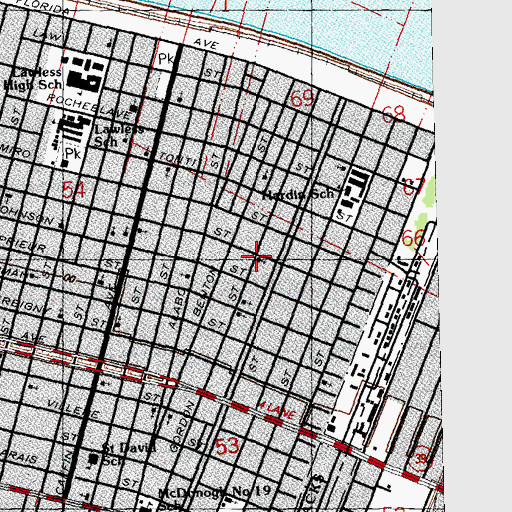Image resolution: width=512 pixels, height=512 pixels.
Task: Select the red section number 66
Action: [413, 238]
